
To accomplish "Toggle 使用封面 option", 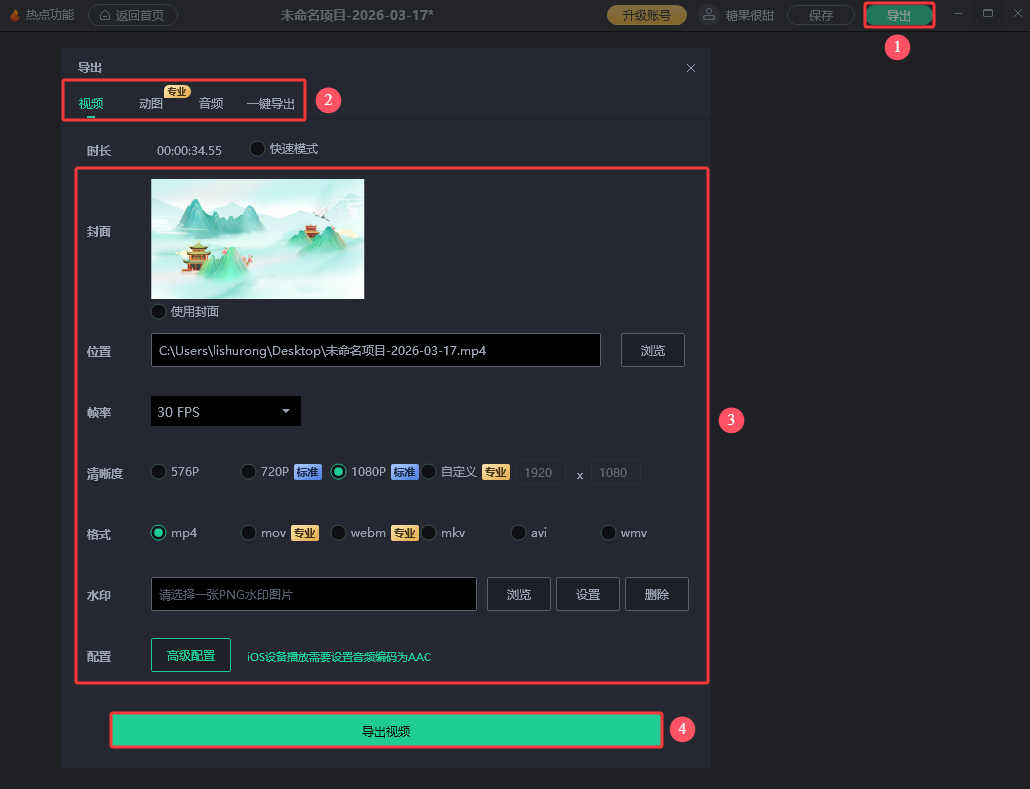I will coord(159,311).
